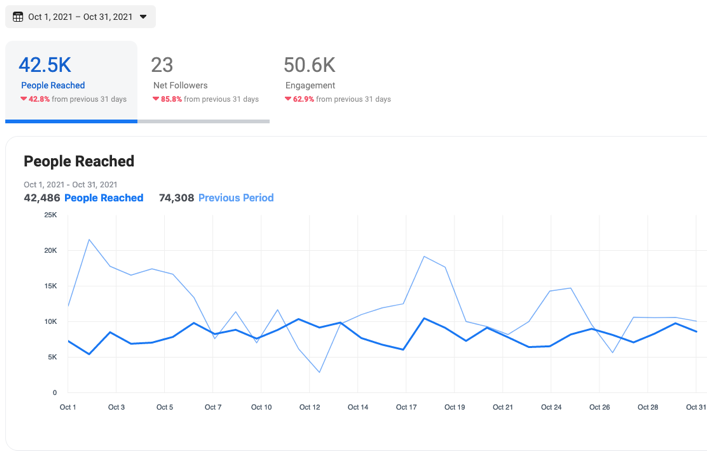Click the Oct 10 axis label
The width and height of the screenshot is (707, 451).
(x=262, y=407)
